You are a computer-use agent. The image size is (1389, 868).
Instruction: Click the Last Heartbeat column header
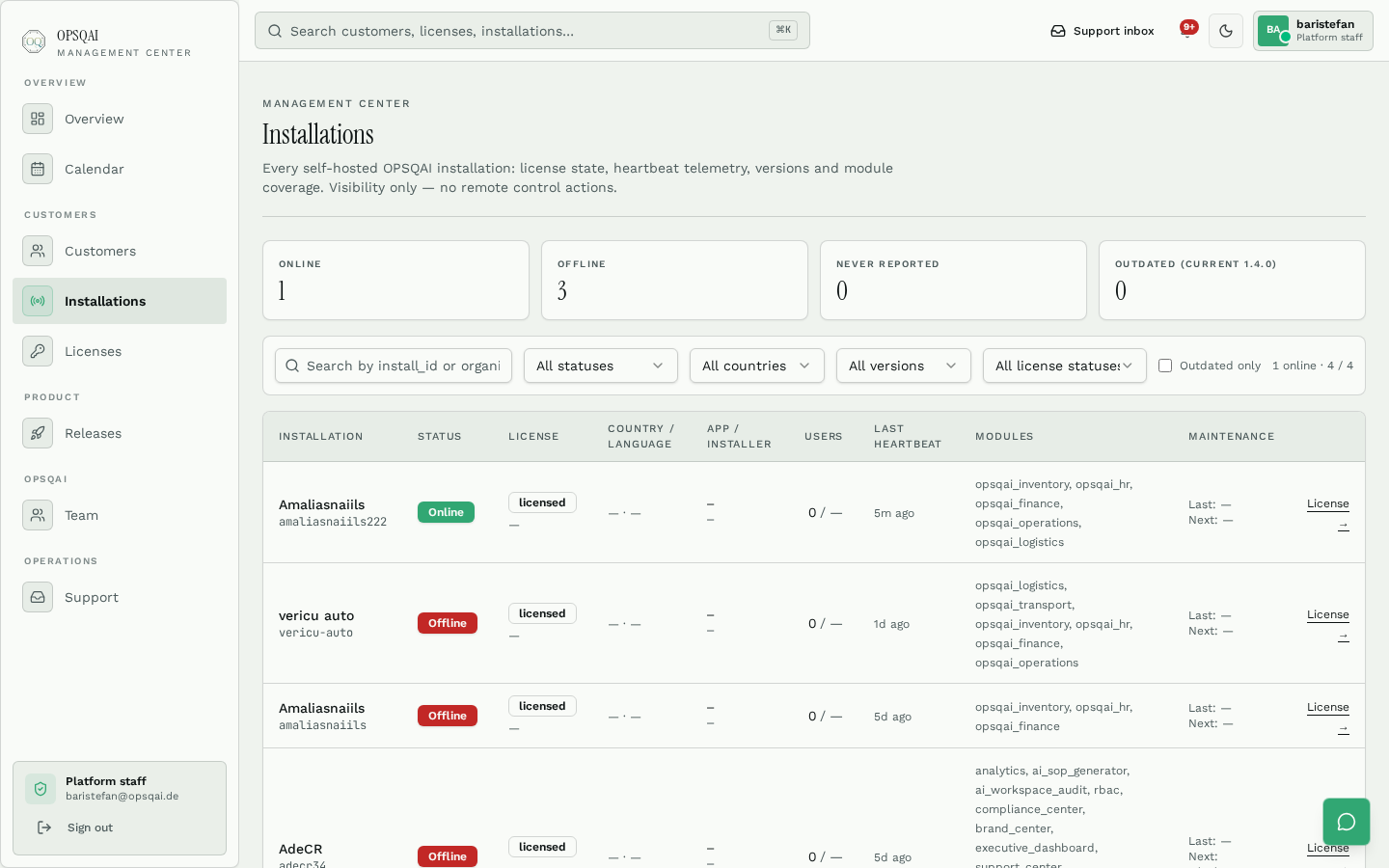click(908, 437)
